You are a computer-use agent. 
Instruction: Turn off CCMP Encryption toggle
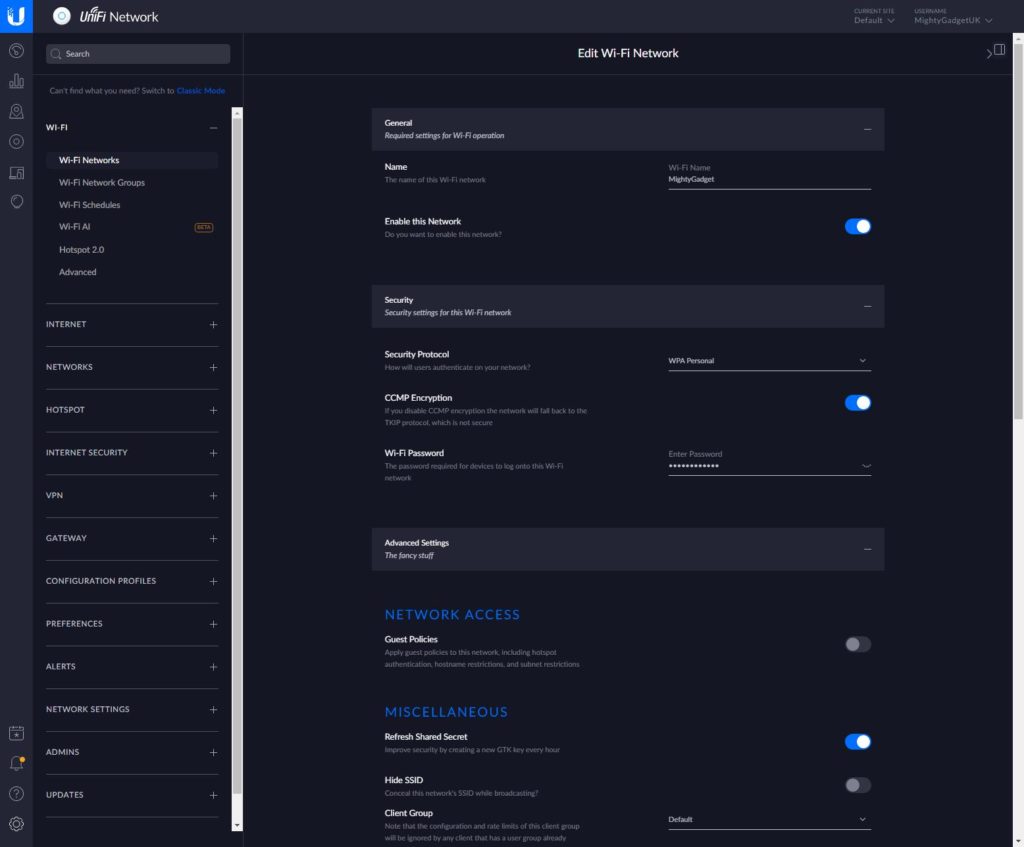point(857,403)
